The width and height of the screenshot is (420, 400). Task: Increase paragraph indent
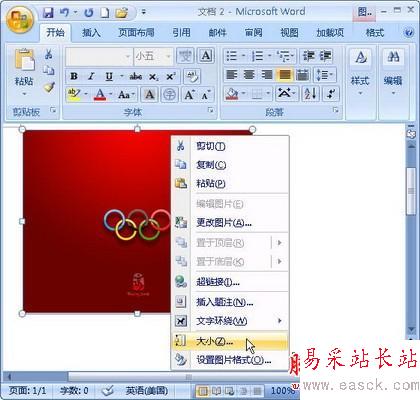pos(325,56)
